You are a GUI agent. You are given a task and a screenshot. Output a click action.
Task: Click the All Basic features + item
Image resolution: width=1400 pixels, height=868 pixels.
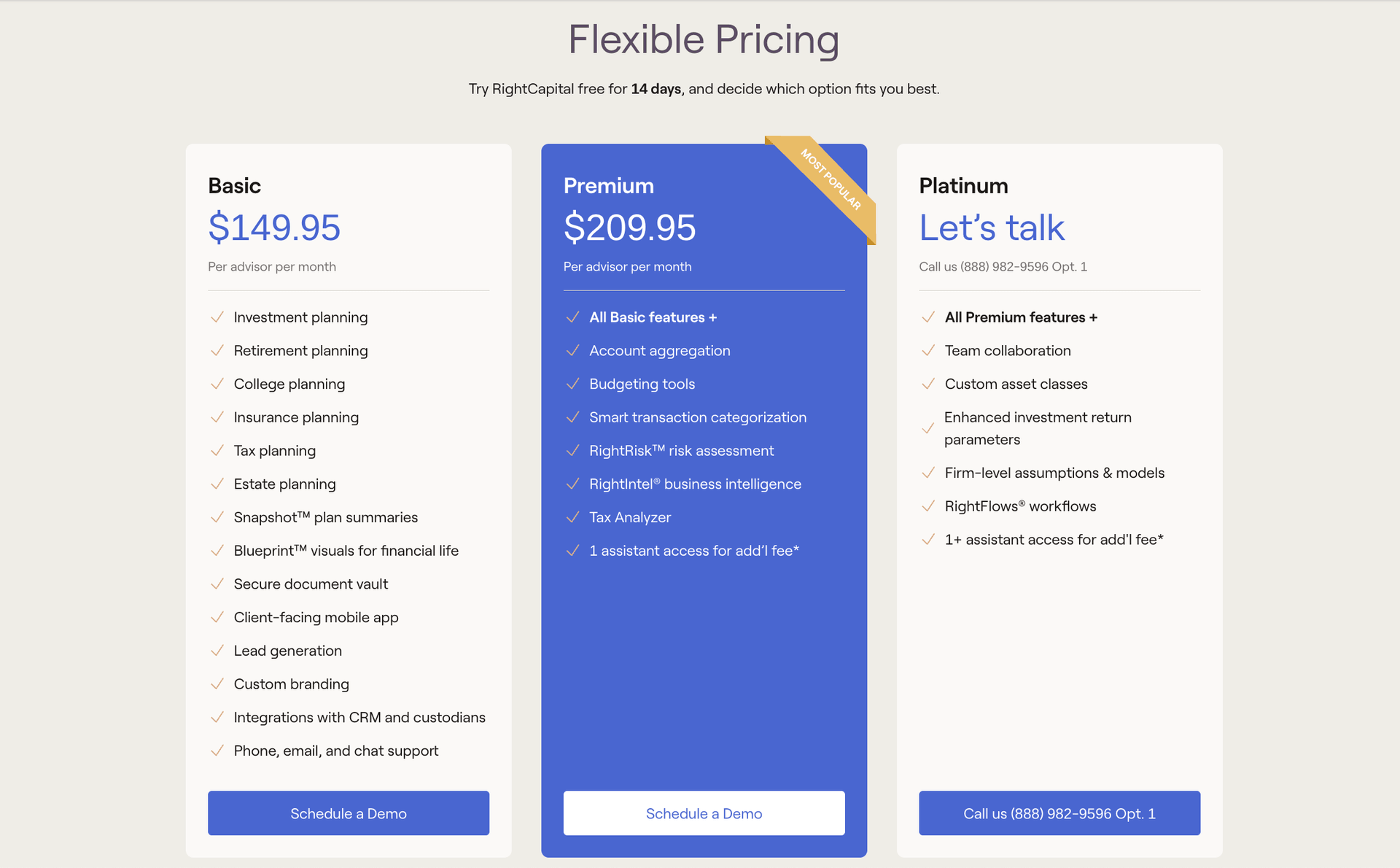[653, 317]
